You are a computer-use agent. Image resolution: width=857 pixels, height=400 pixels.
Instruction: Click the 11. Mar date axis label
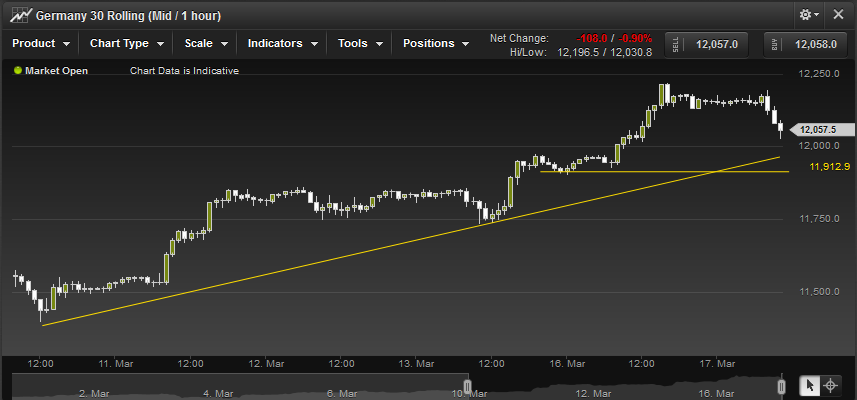tap(115, 363)
